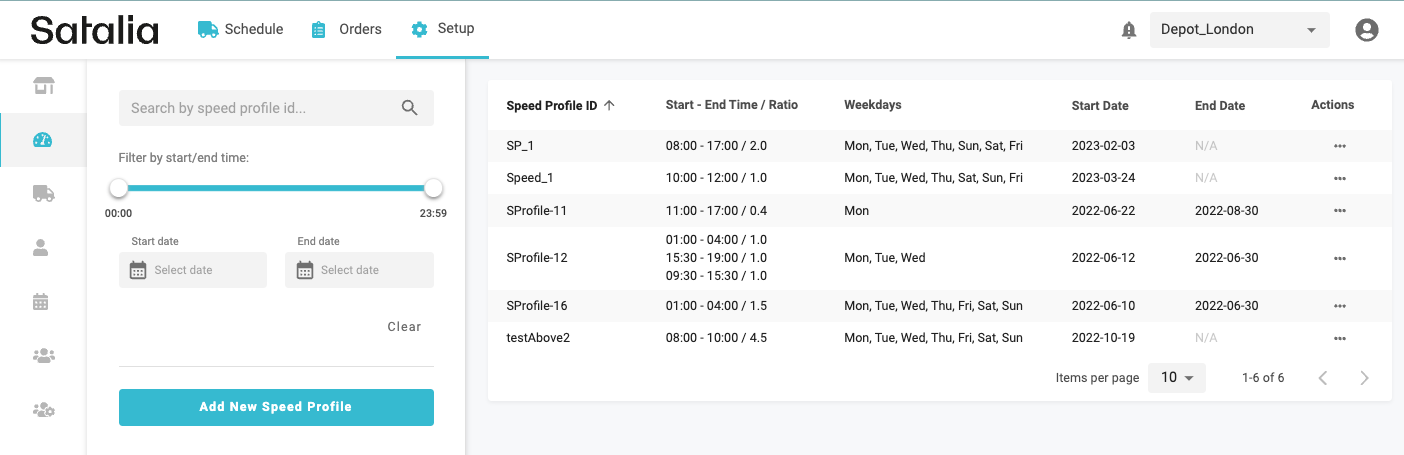Clear the filters with the Clear button

pos(404,327)
